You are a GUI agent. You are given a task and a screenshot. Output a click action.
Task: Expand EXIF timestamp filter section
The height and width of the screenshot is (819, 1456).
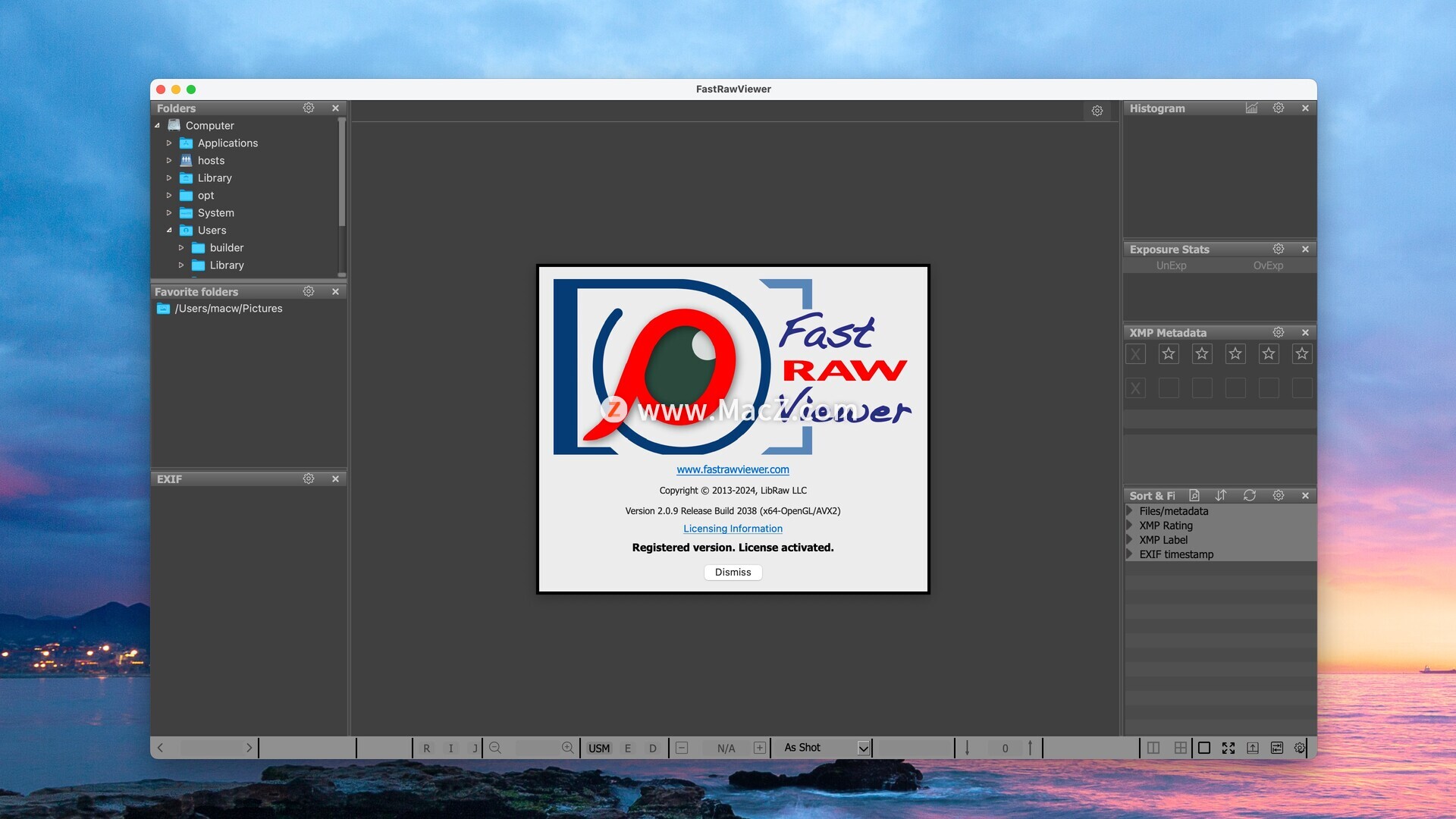1130,554
